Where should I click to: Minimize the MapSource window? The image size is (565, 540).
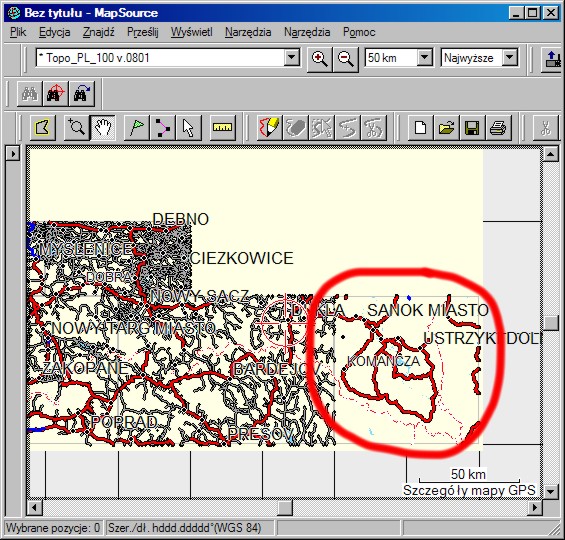point(516,13)
